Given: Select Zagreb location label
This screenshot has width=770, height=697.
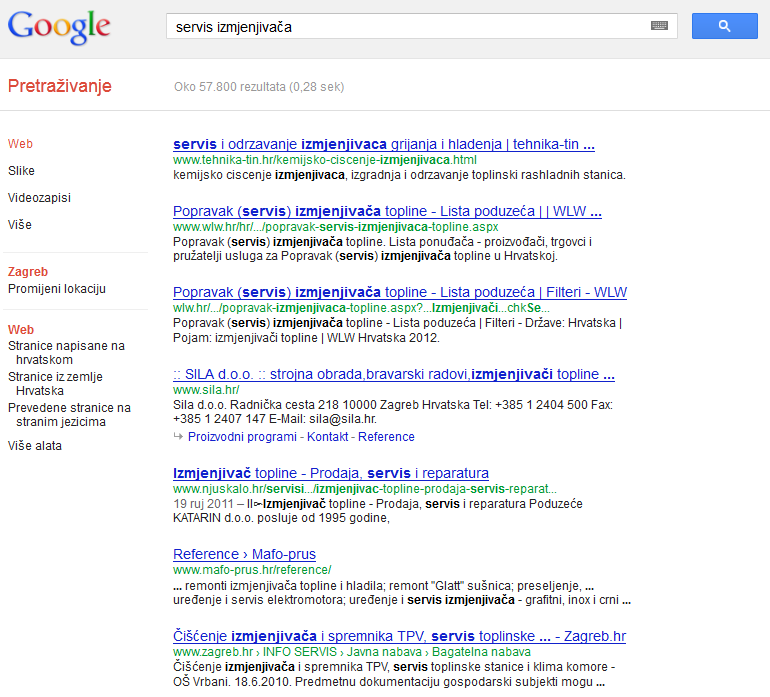Looking at the screenshot, I should coord(28,272).
